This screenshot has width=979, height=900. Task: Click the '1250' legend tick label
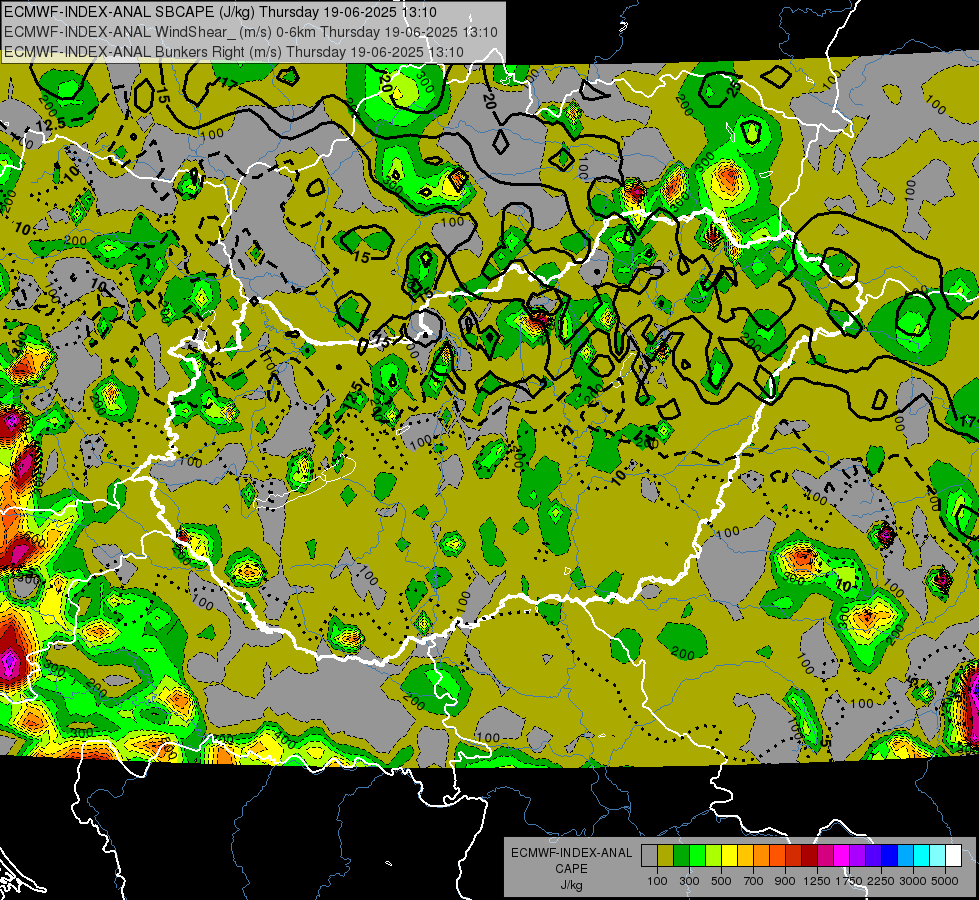pyautogui.click(x=817, y=881)
